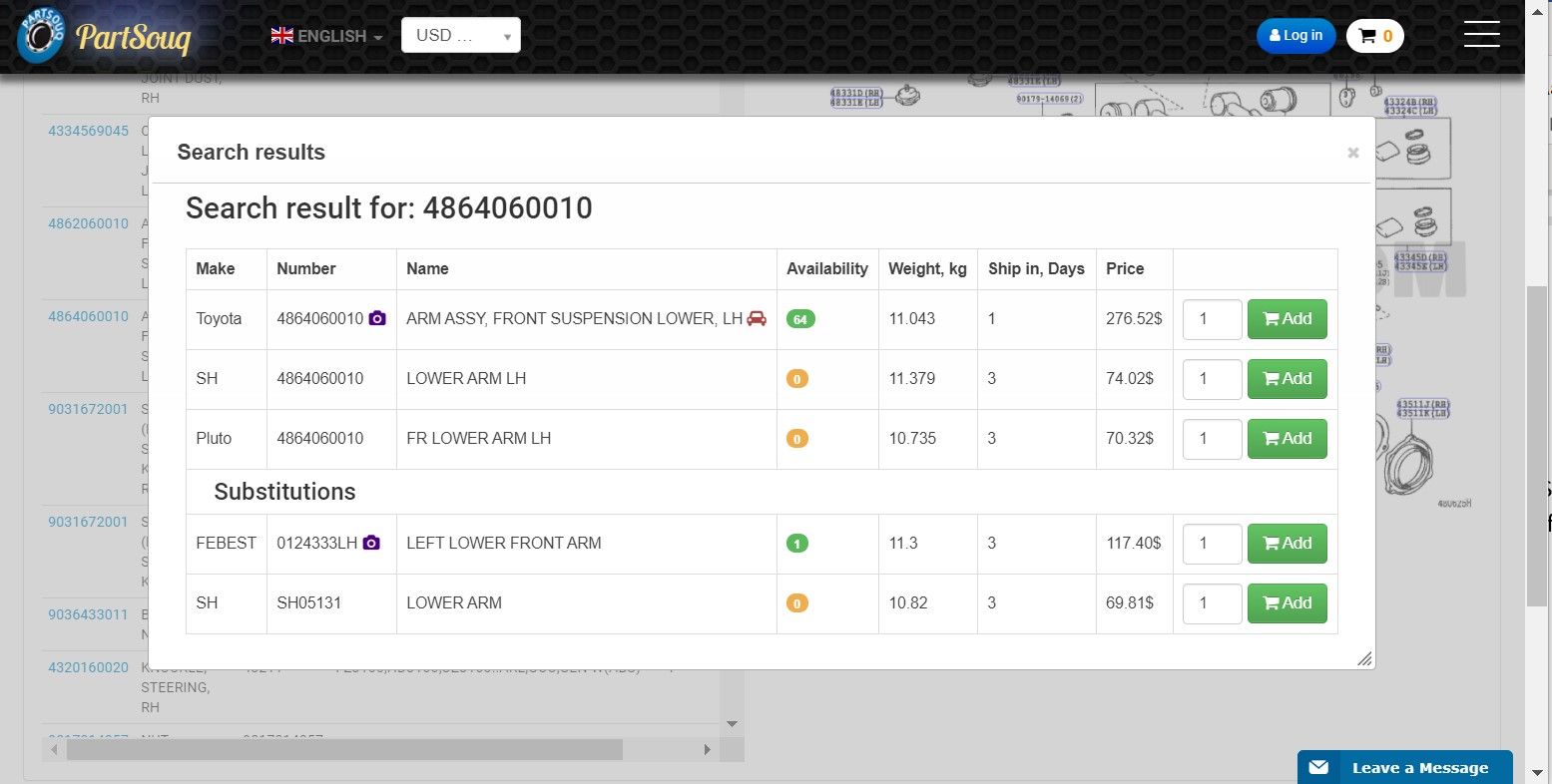This screenshot has width=1552, height=784.
Task: Click availability badge 0 in SH05131 row
Action: 796,603
